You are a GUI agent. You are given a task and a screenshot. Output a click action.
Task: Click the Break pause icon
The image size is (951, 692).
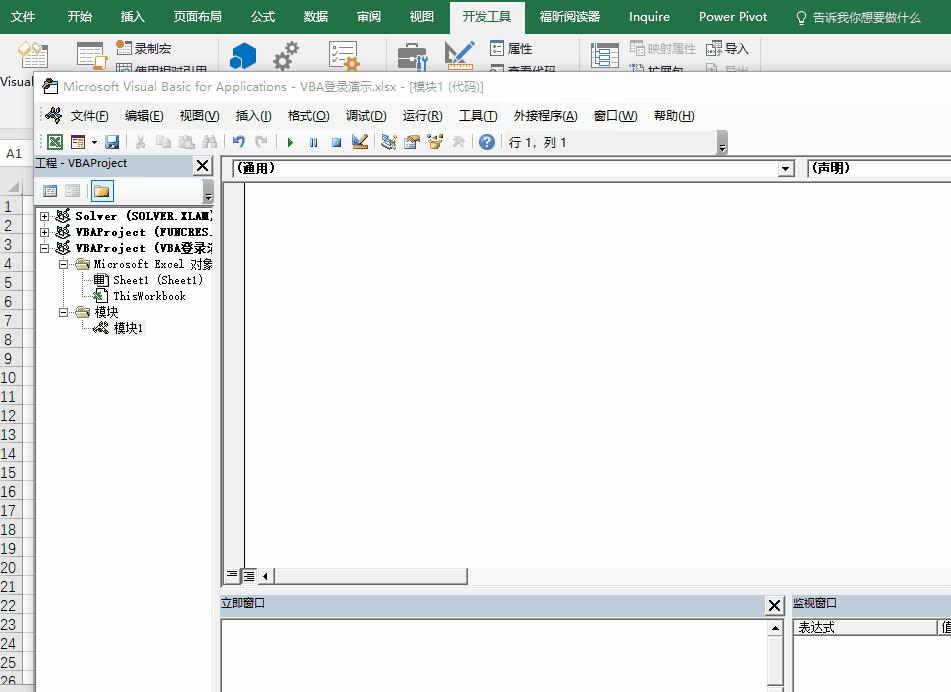point(313,143)
